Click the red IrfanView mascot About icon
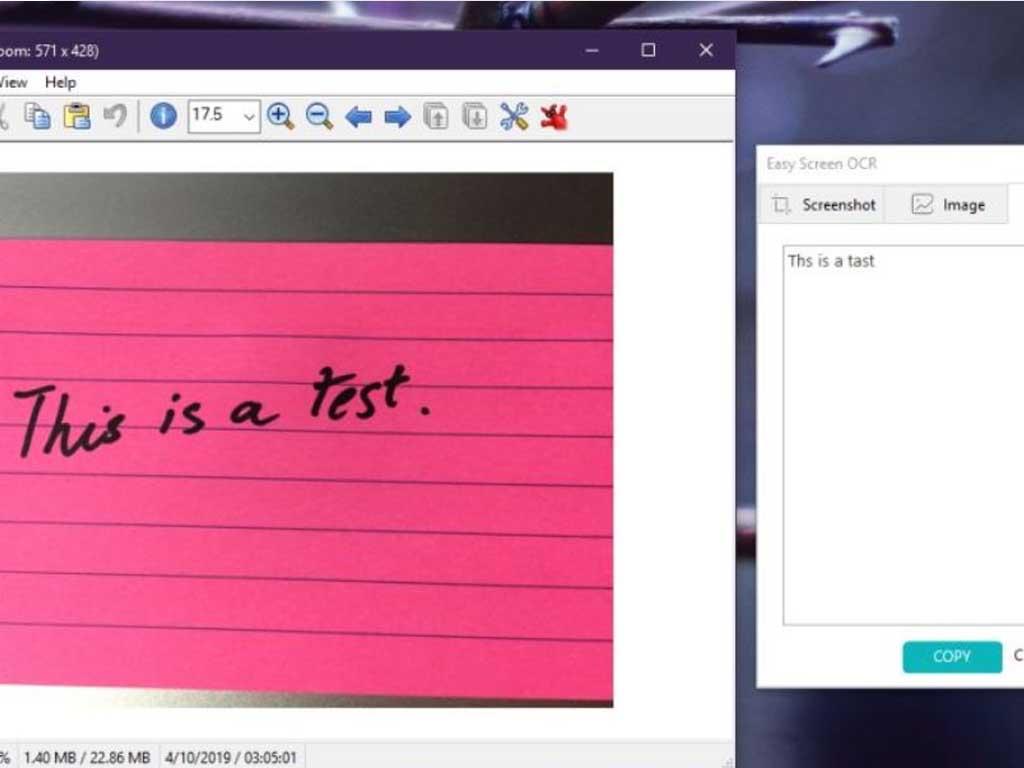This screenshot has height=768, width=1024. coord(554,116)
